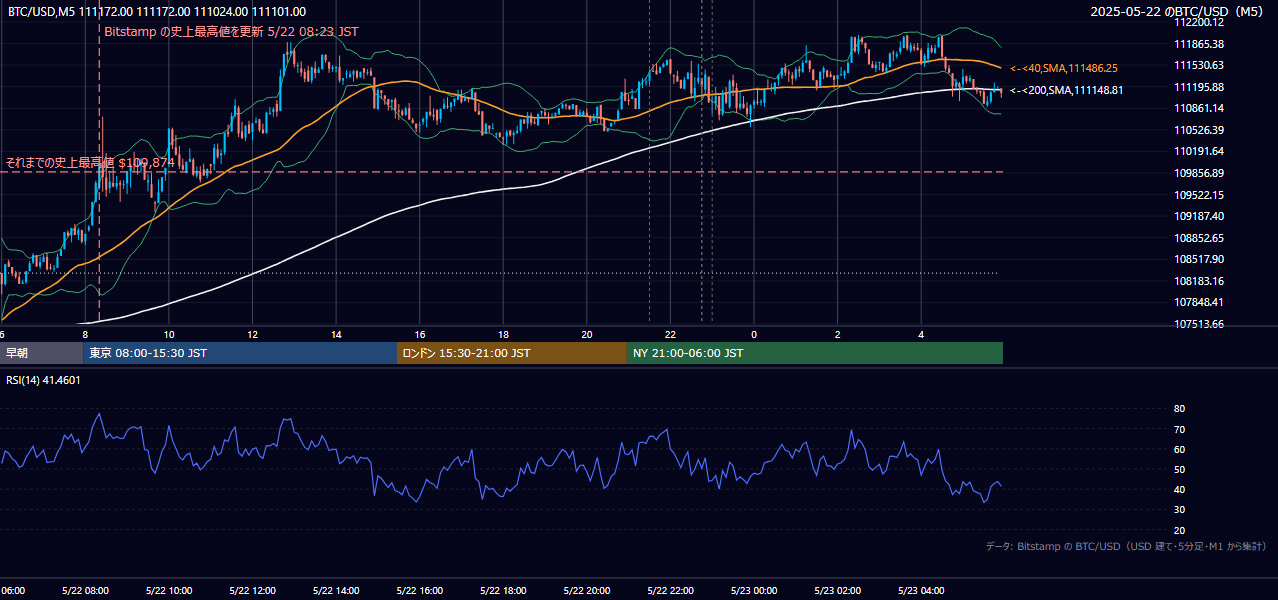Screen dimensions: 1278x600
Task: Click the orange 40 SMA 111486.25 label
Action: (x=1064, y=68)
